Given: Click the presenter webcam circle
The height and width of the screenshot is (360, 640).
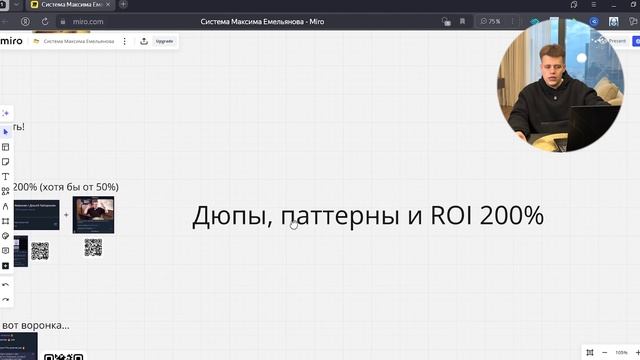Looking at the screenshot, I should pos(560,86).
